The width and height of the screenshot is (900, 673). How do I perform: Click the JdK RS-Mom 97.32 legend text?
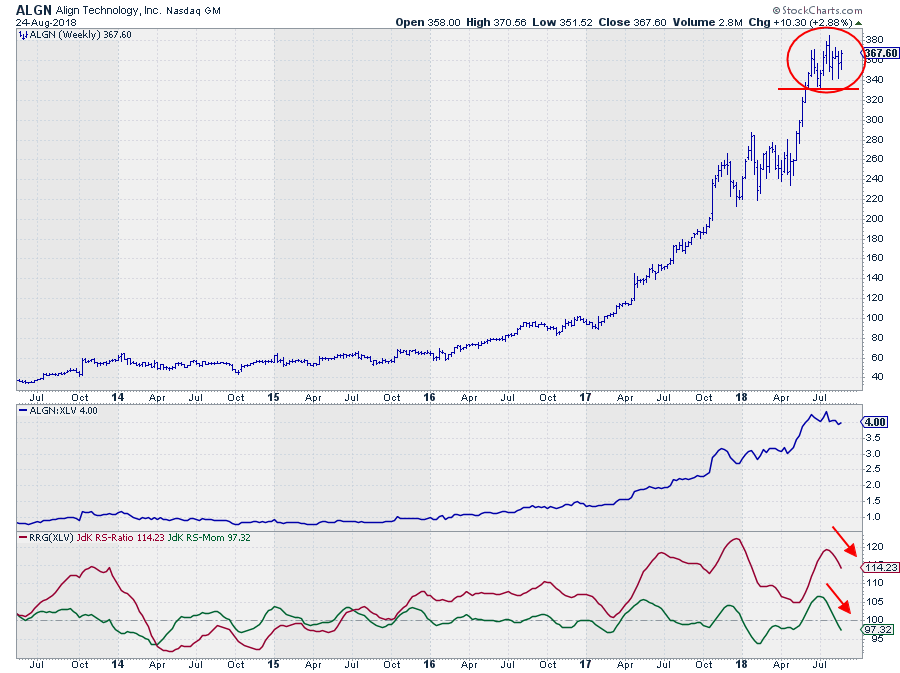click(209, 538)
